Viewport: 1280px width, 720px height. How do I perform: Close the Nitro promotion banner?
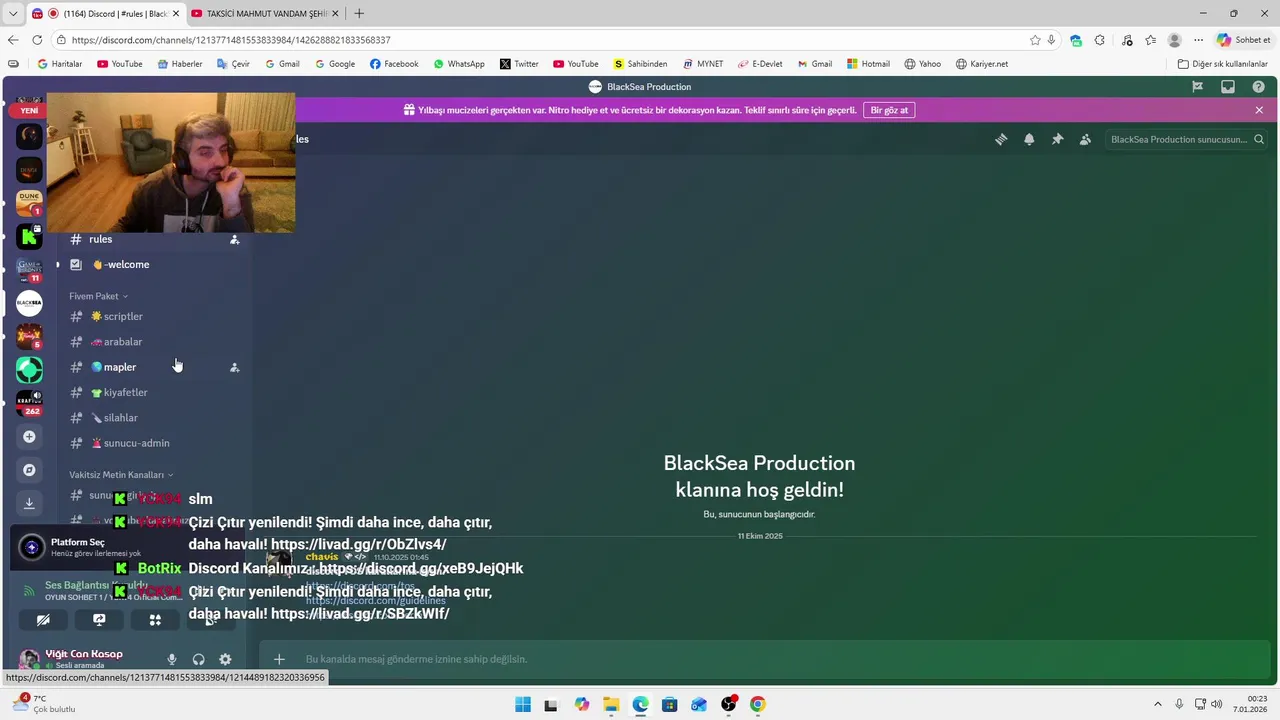tap(1259, 110)
